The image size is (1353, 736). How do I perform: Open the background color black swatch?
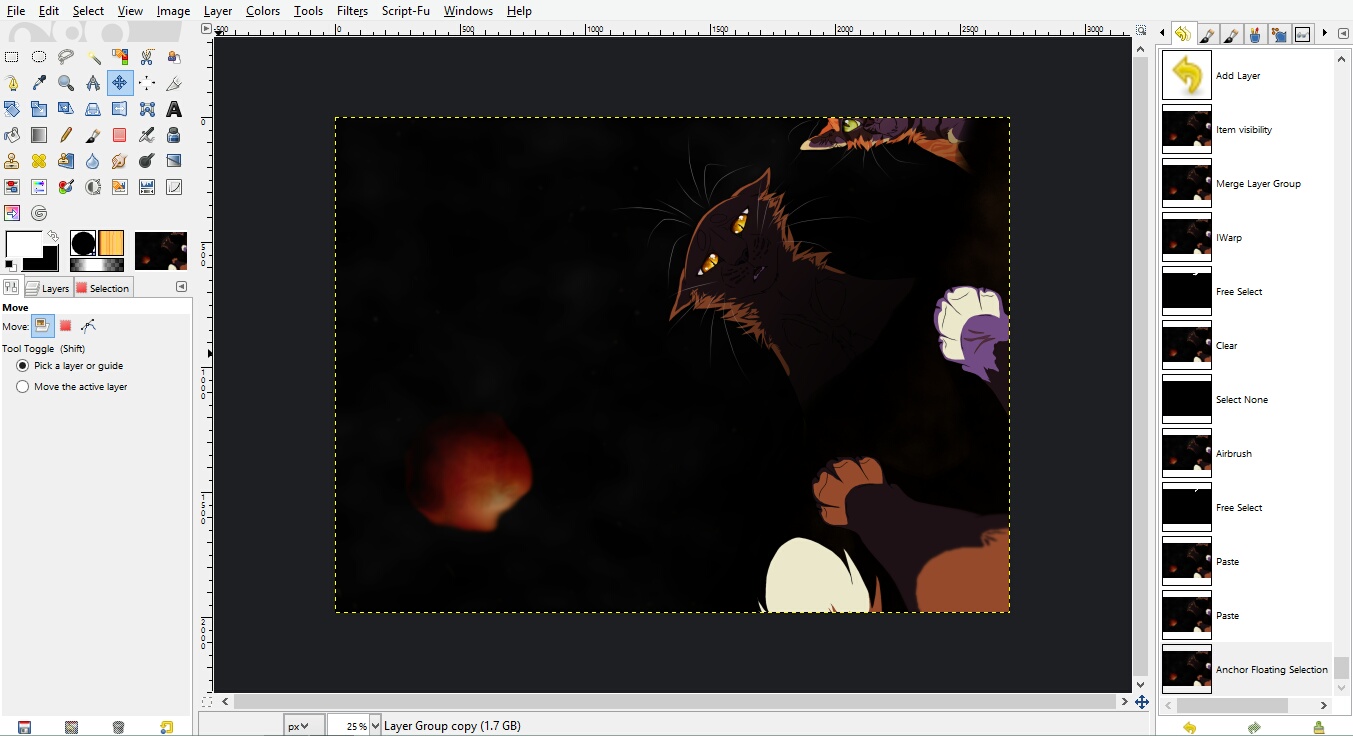pyautogui.click(x=48, y=260)
